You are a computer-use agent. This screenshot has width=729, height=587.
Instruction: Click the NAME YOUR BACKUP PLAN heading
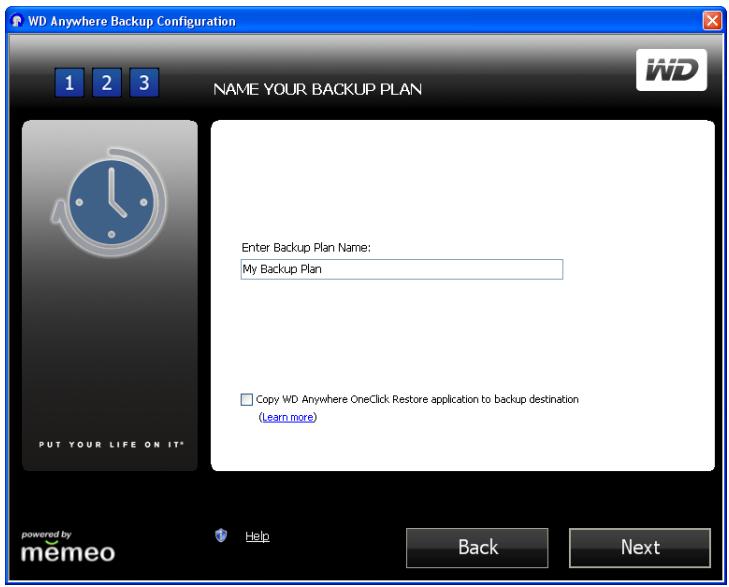click(318, 89)
